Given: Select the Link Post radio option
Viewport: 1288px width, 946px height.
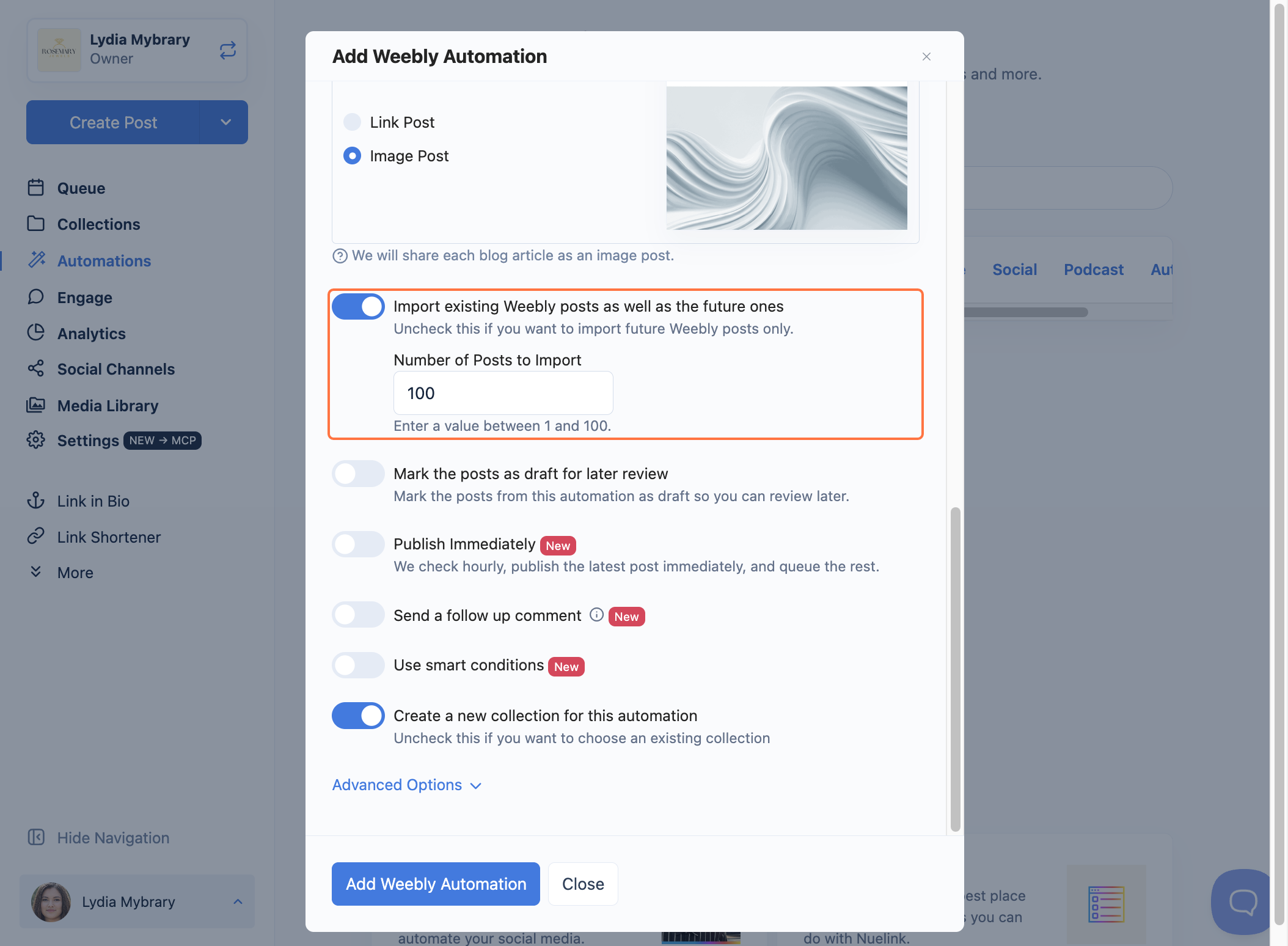Looking at the screenshot, I should pyautogui.click(x=352, y=122).
